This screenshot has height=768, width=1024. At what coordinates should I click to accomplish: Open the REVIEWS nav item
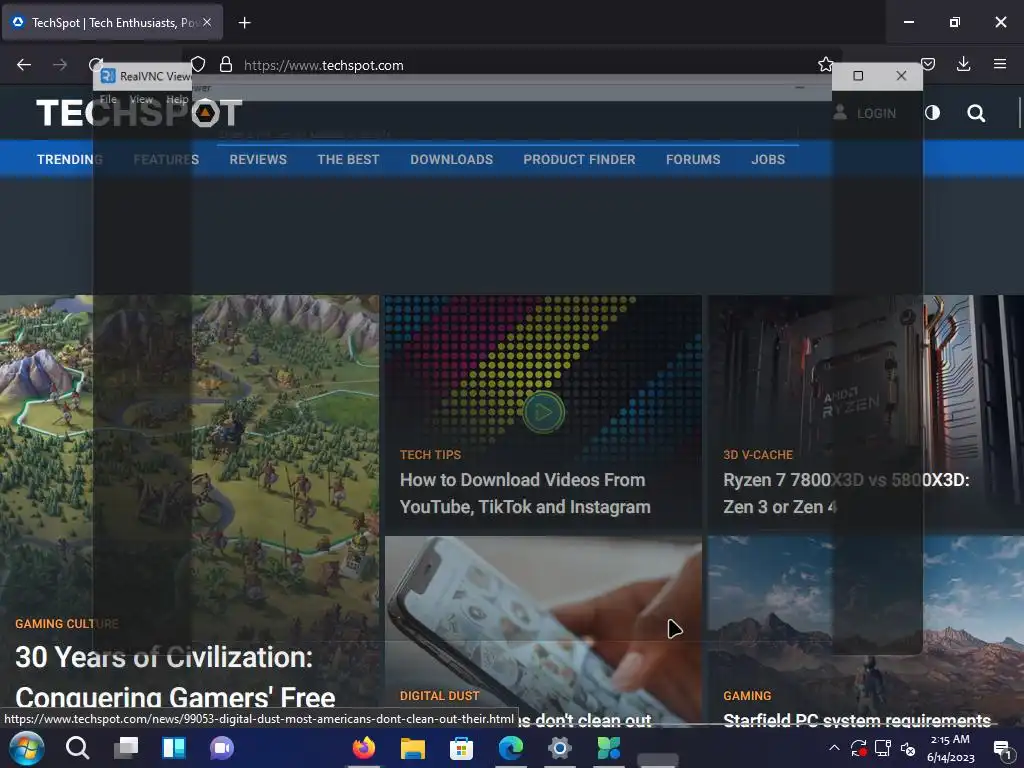click(x=258, y=159)
